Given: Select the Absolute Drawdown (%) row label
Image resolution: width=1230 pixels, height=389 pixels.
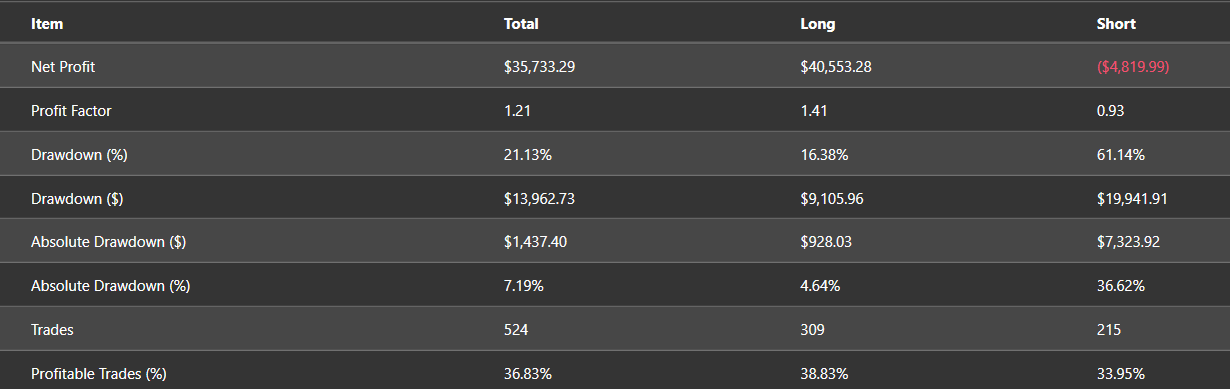Looking at the screenshot, I should tap(110, 286).
